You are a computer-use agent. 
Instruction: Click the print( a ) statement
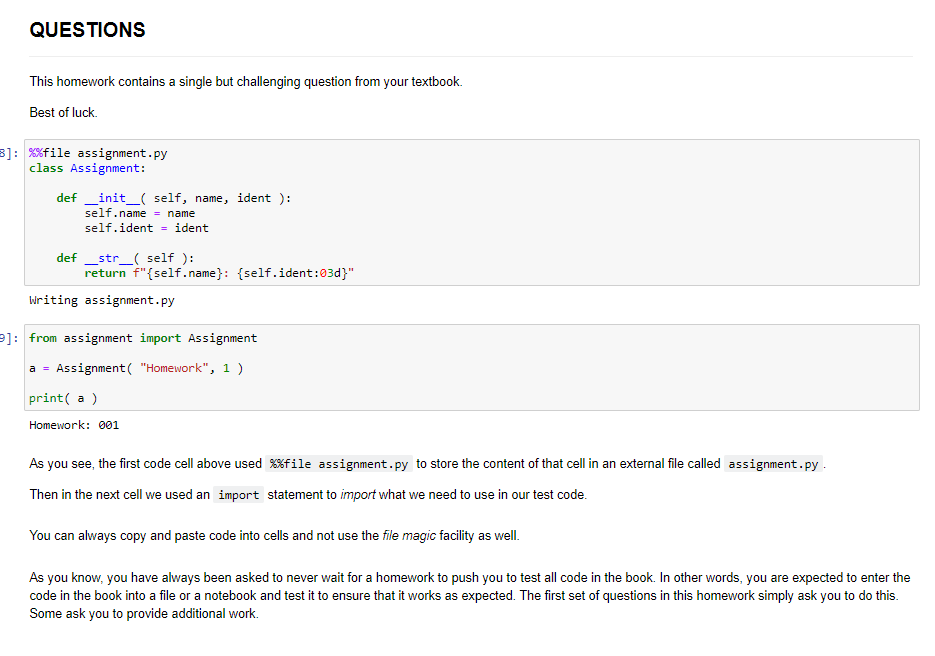point(62,397)
